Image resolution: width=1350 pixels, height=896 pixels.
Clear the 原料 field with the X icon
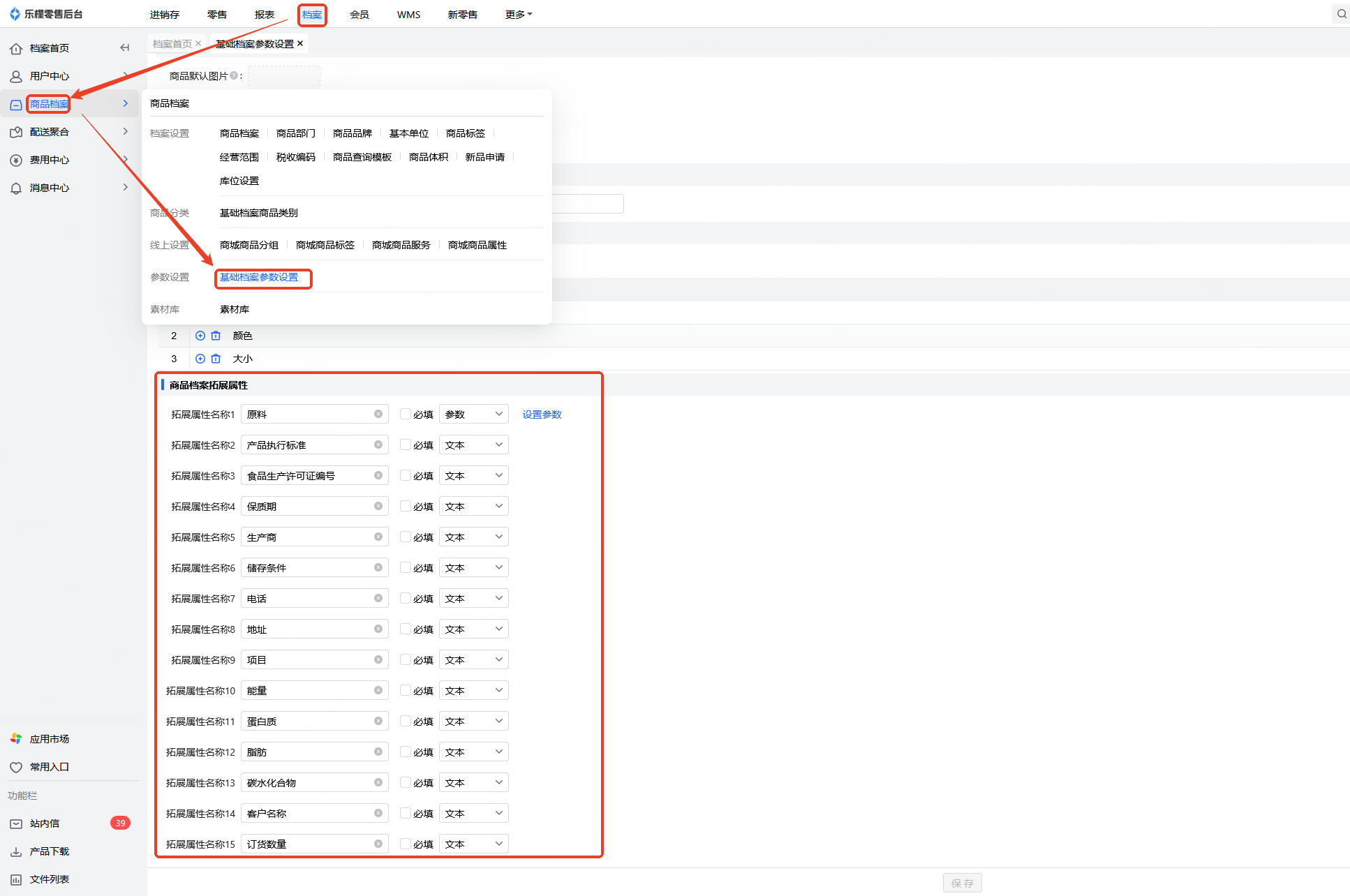(x=378, y=414)
